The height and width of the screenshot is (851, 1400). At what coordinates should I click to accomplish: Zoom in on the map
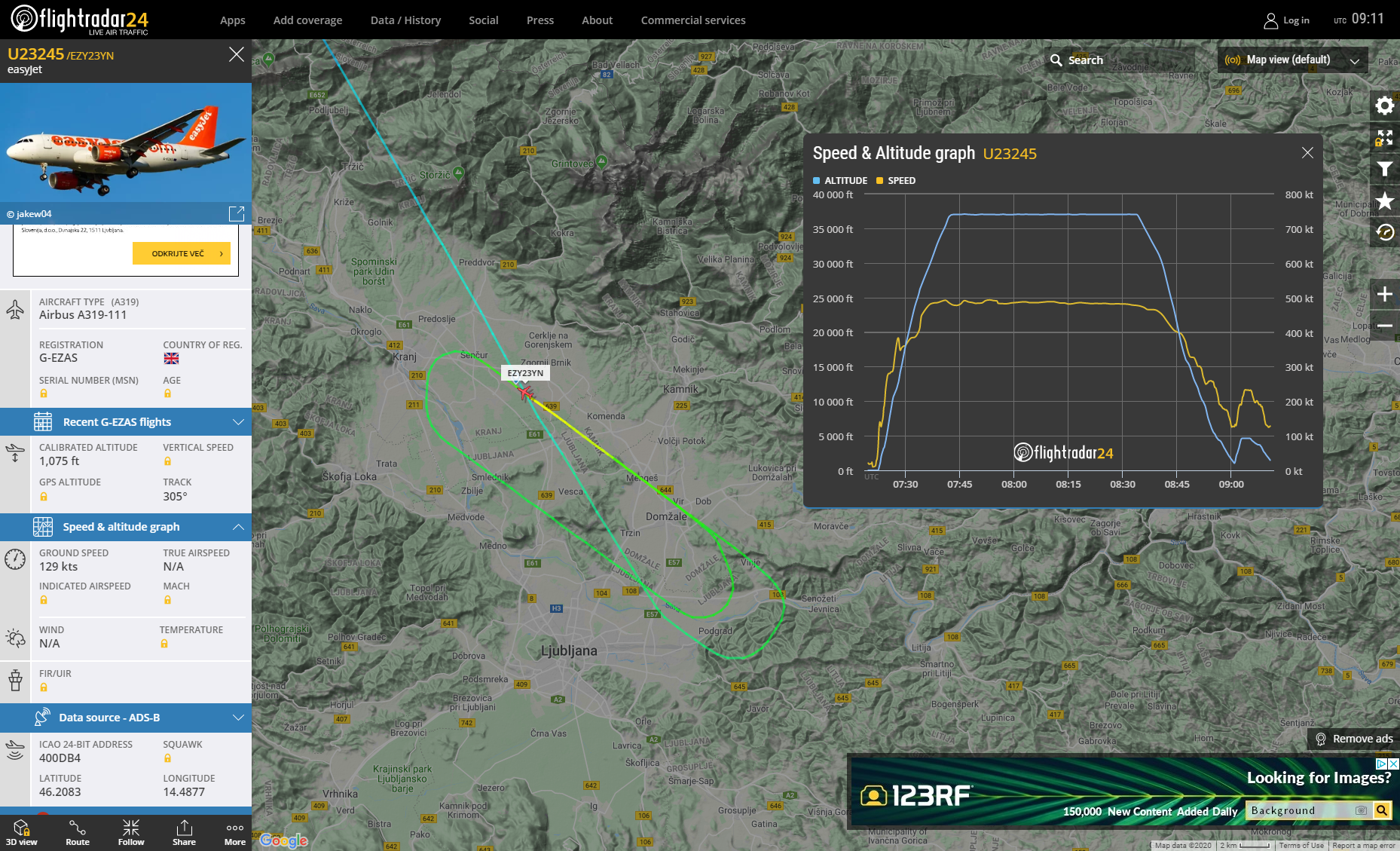click(x=1384, y=294)
